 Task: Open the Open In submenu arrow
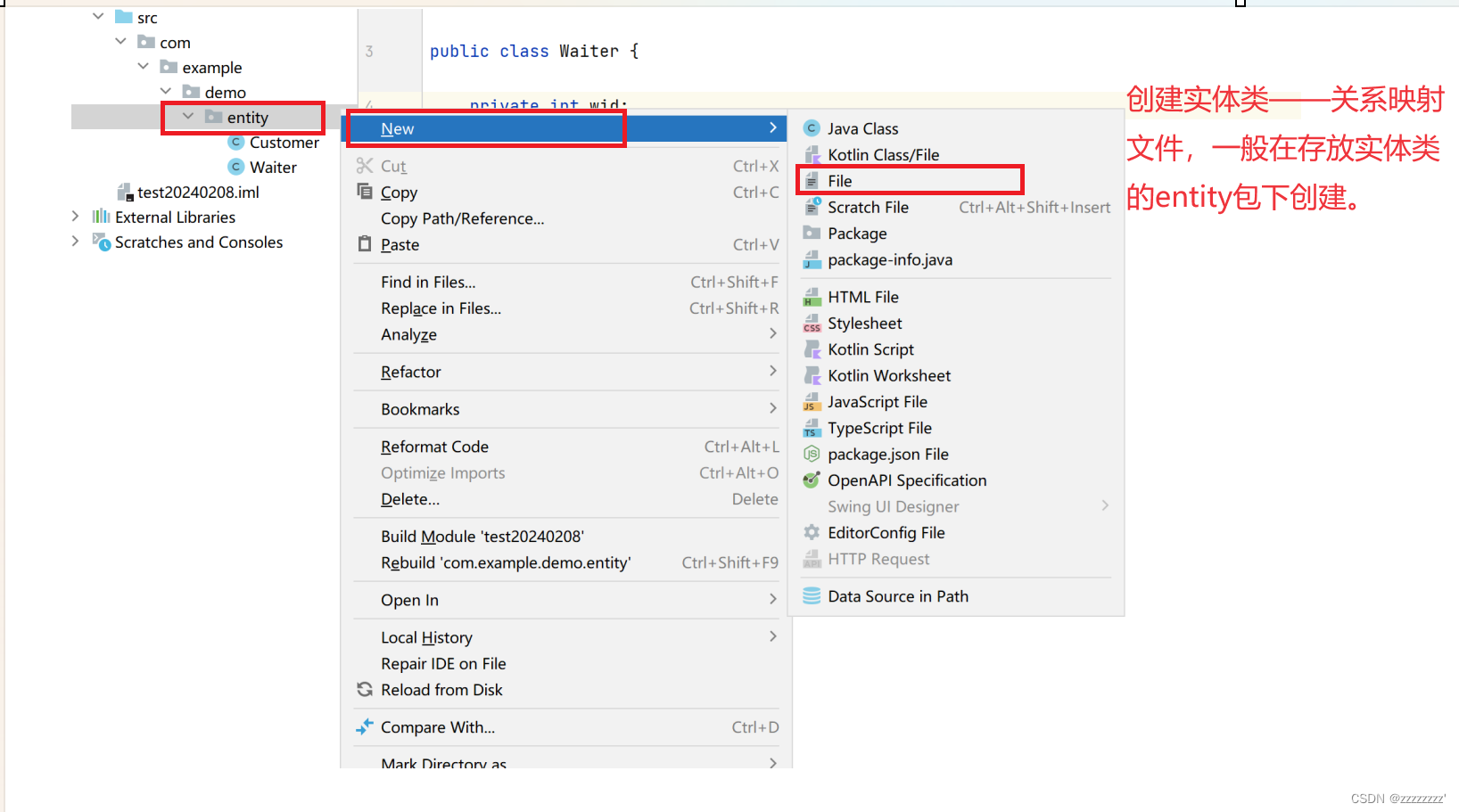tap(772, 599)
